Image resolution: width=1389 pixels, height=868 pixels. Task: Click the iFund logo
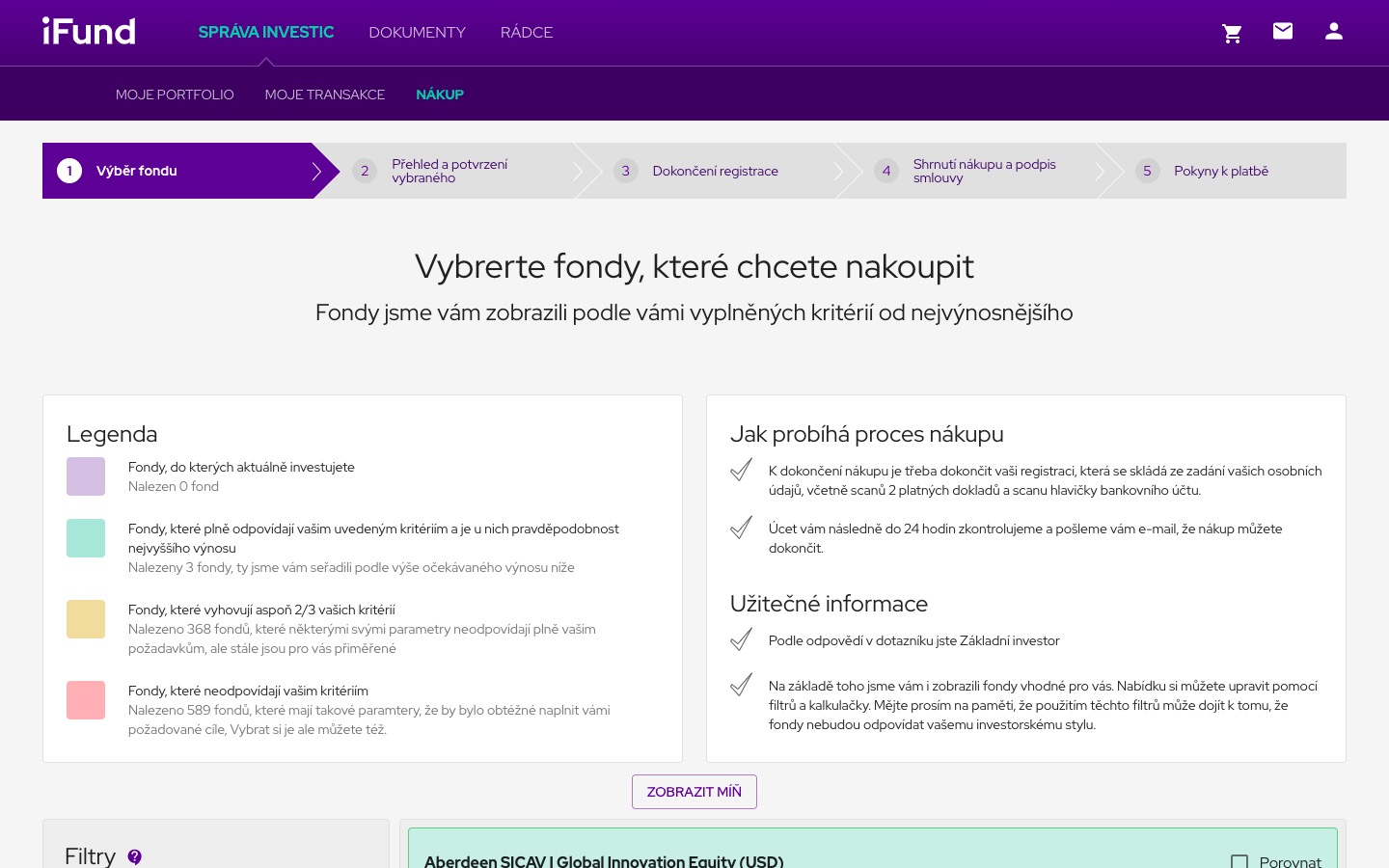coord(89,31)
